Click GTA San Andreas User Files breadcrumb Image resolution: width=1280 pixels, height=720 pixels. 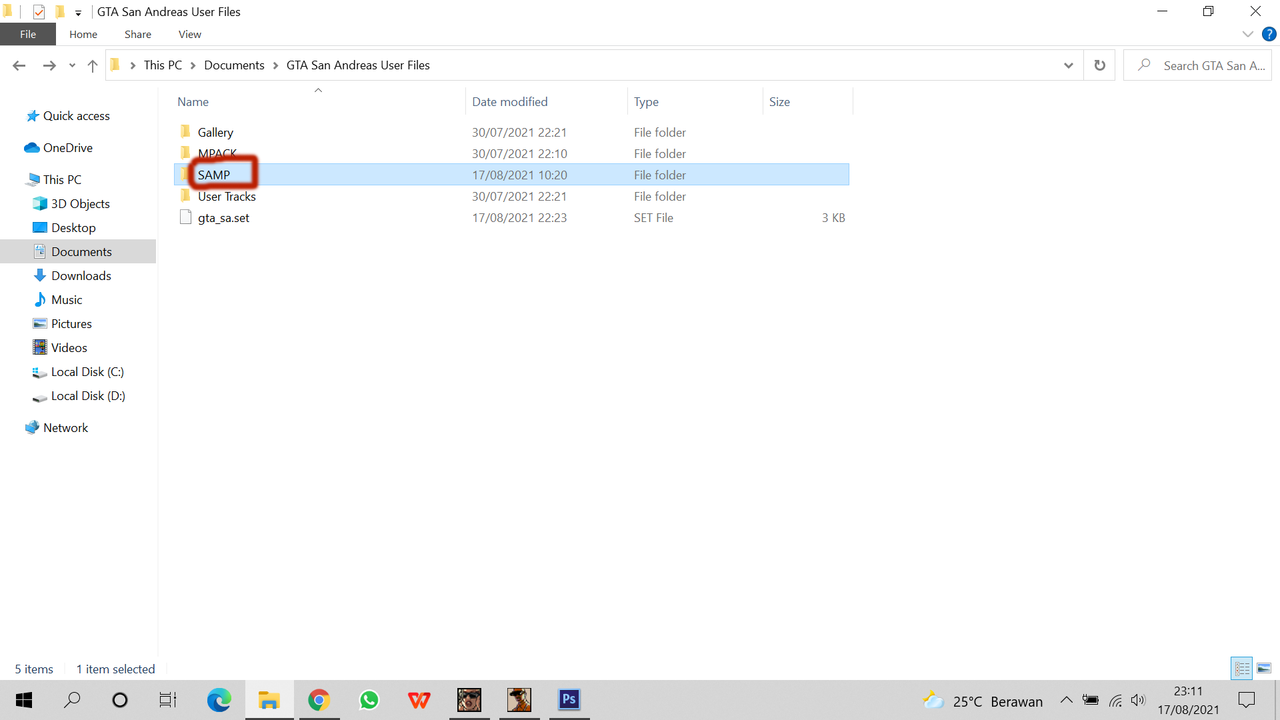pos(358,65)
